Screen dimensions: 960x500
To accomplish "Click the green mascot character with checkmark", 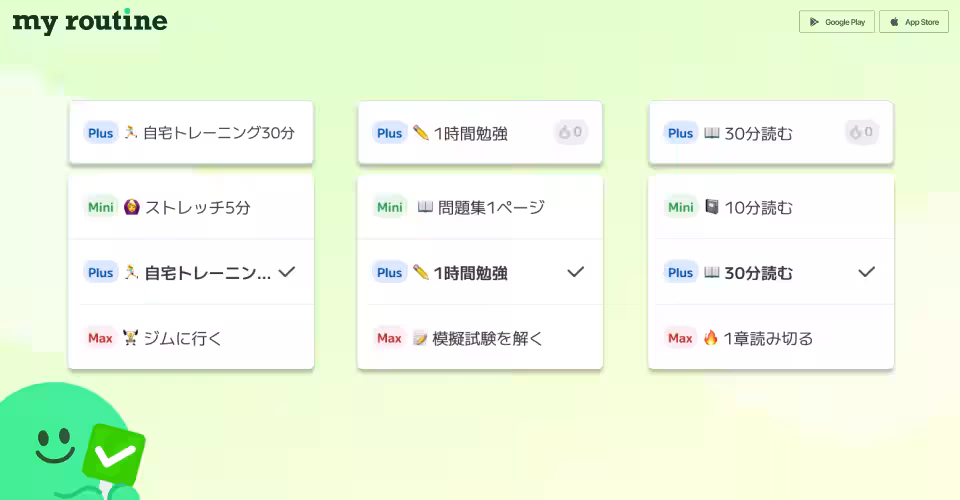I will [72, 442].
